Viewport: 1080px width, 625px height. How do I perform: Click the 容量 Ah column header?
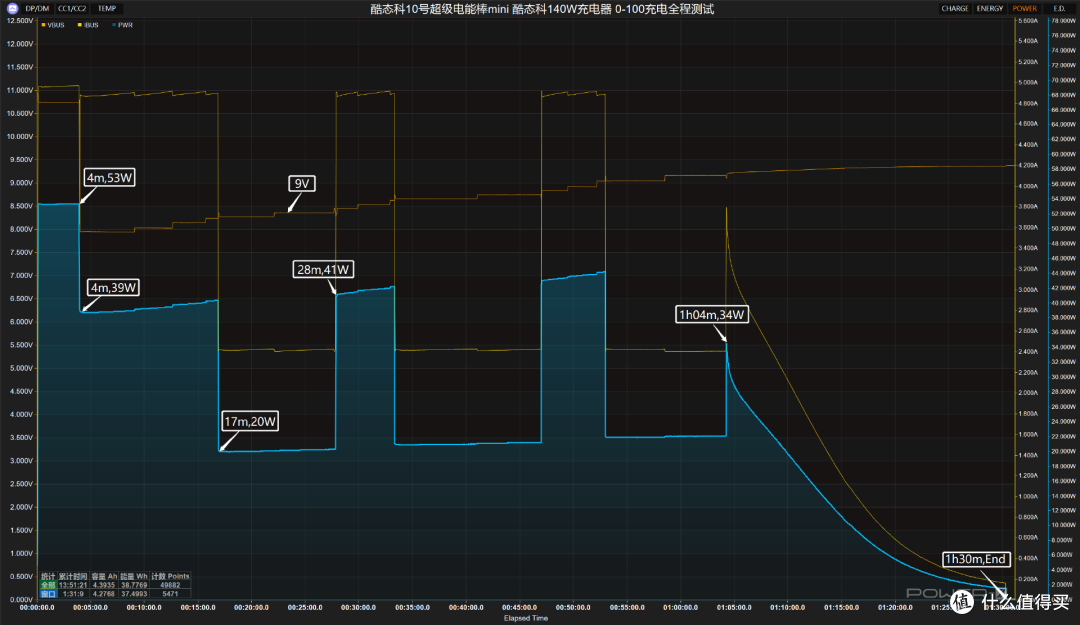tap(104, 576)
